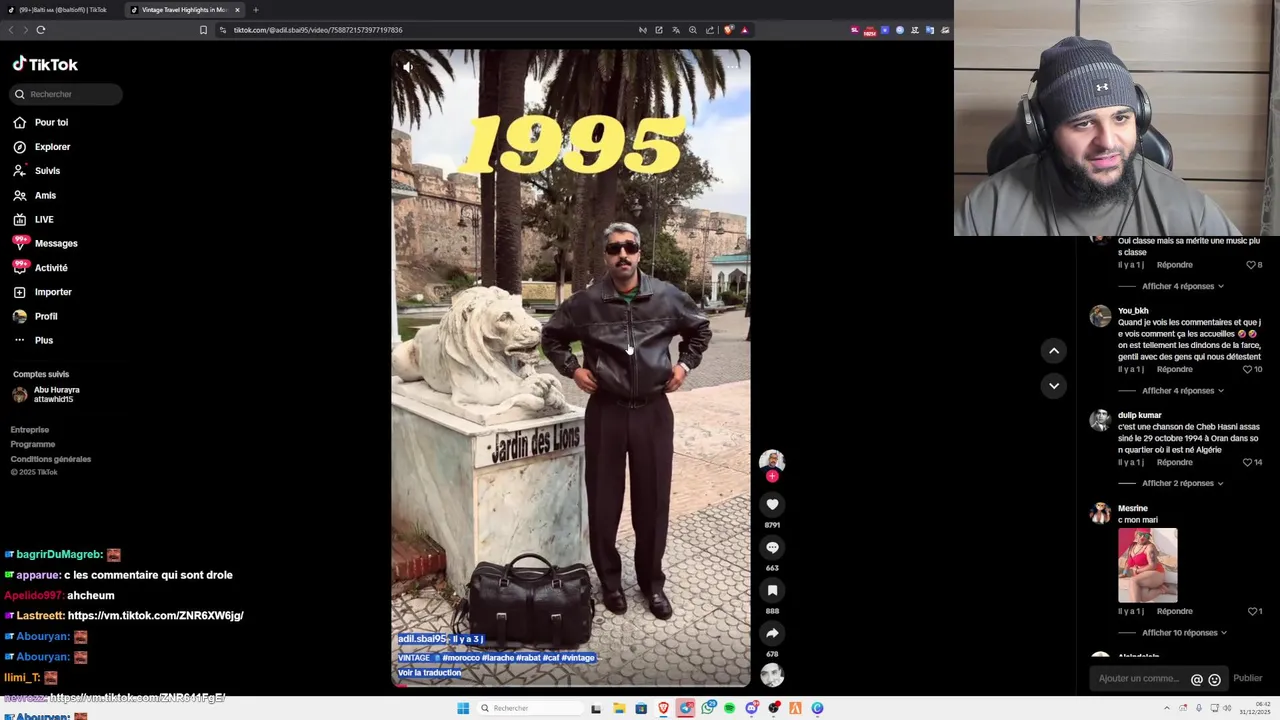Open the Windows Start menu
Screen dimensions: 1280x720
(x=463, y=708)
